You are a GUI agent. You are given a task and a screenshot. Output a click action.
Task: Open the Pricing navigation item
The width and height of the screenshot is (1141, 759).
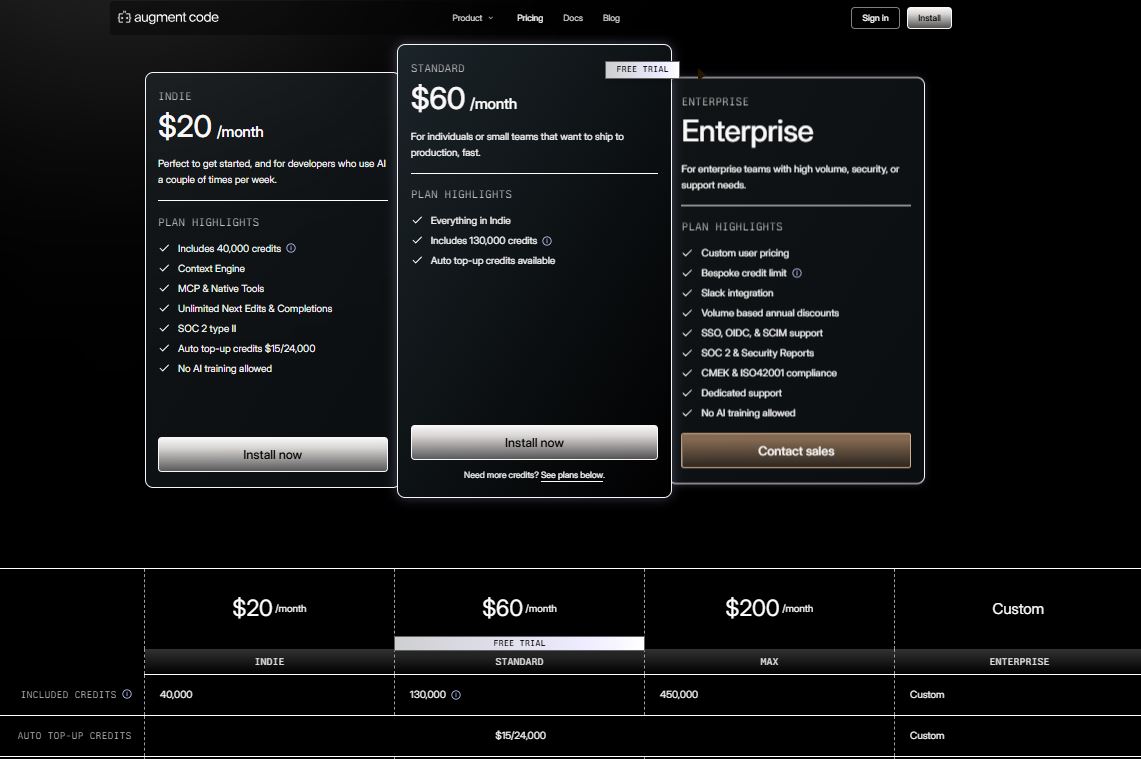pos(529,17)
